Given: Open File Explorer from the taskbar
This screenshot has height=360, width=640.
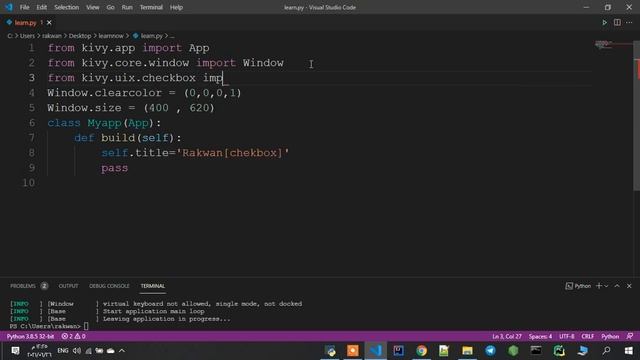Looking at the screenshot, I should [x=467, y=351].
